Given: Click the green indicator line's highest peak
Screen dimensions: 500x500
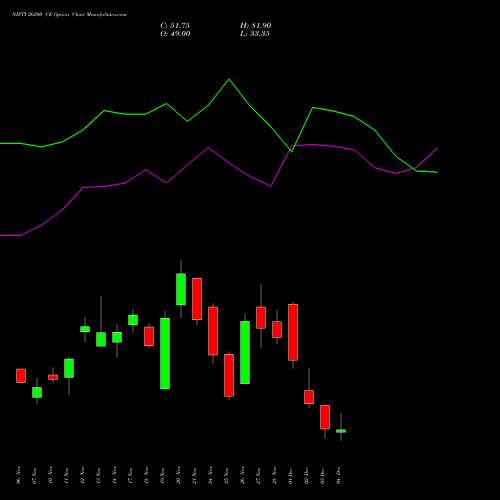Looking at the screenshot, I should (x=229, y=79).
